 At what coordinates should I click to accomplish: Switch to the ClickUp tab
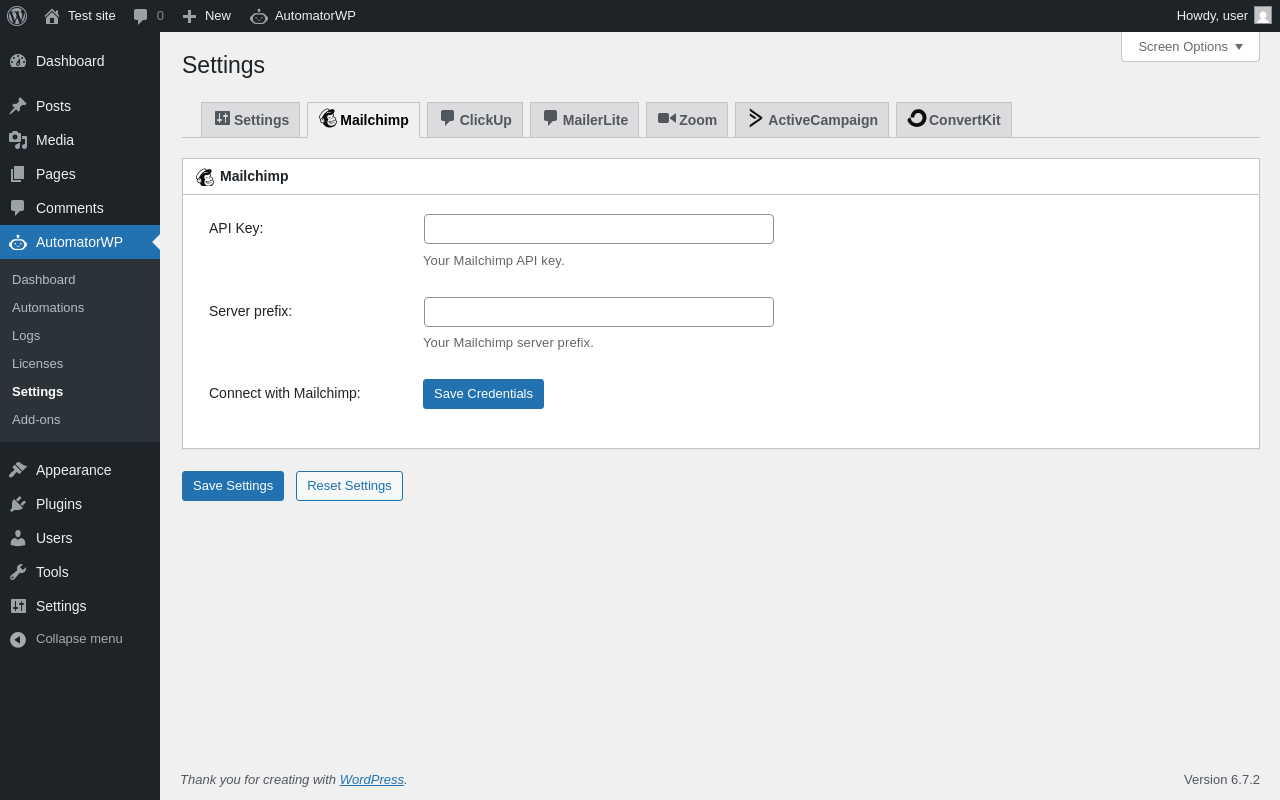(475, 120)
